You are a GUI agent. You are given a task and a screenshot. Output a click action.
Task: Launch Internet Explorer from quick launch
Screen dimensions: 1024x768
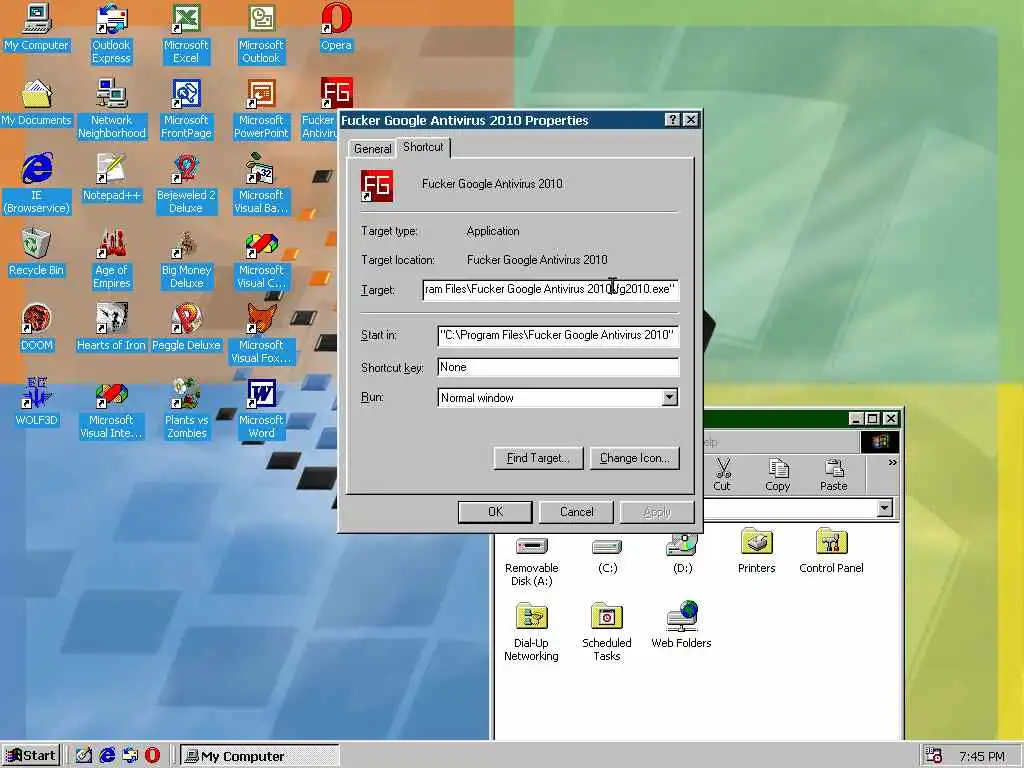(x=107, y=756)
